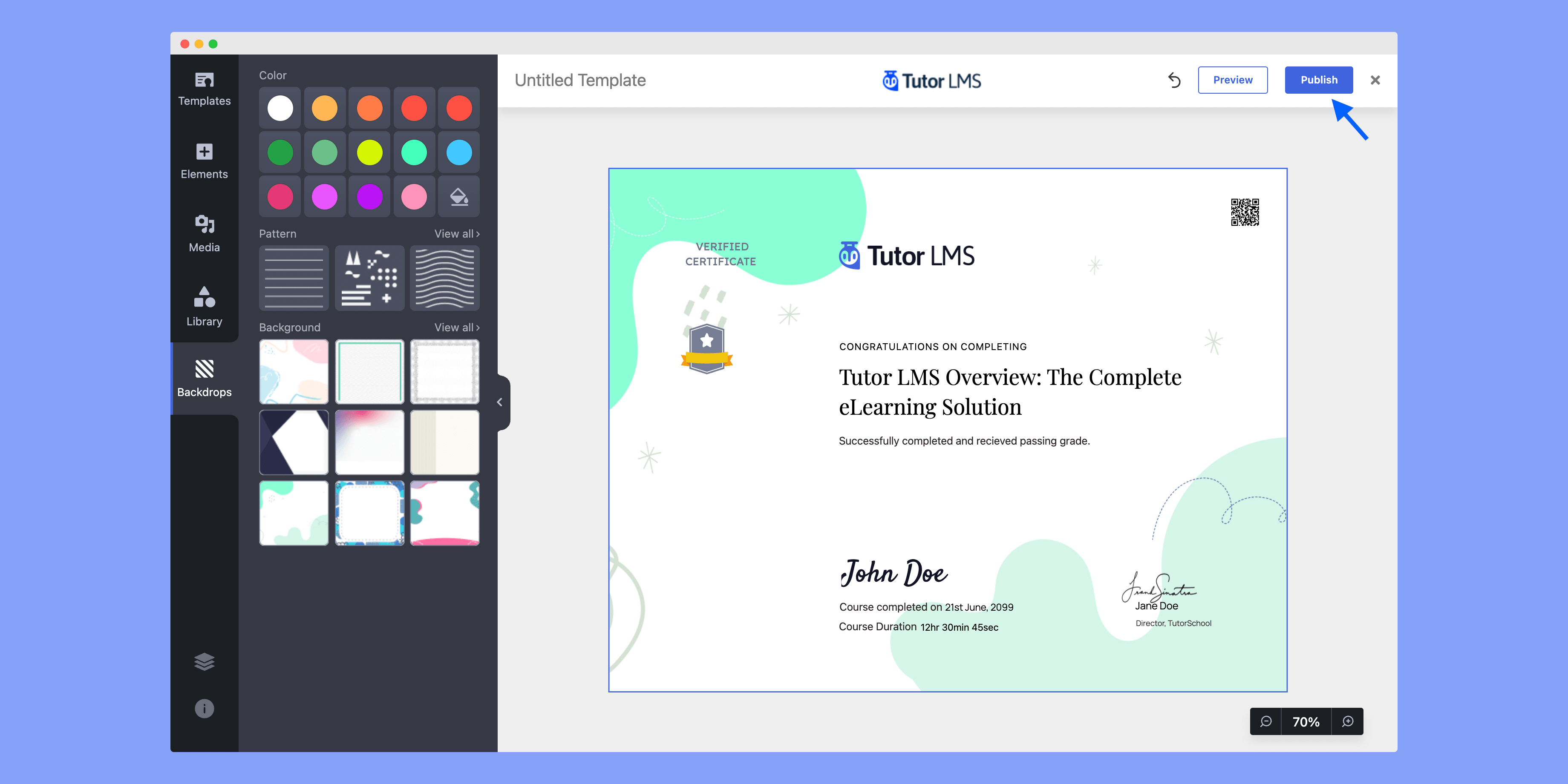Choose the turquoise mint color swatch
1568x784 pixels.
point(414,152)
